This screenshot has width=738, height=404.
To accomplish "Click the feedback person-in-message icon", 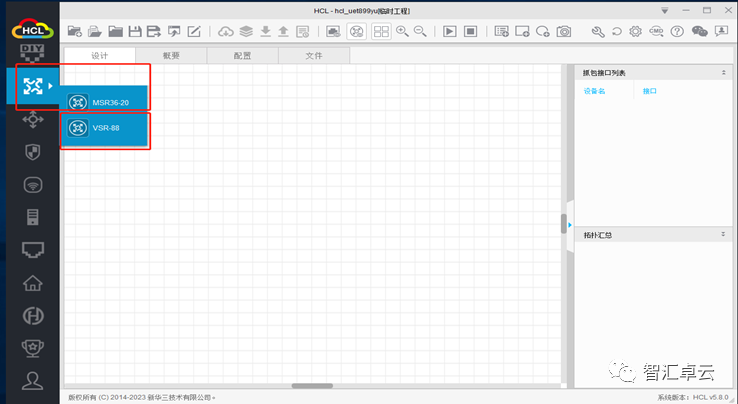I will [x=722, y=32].
